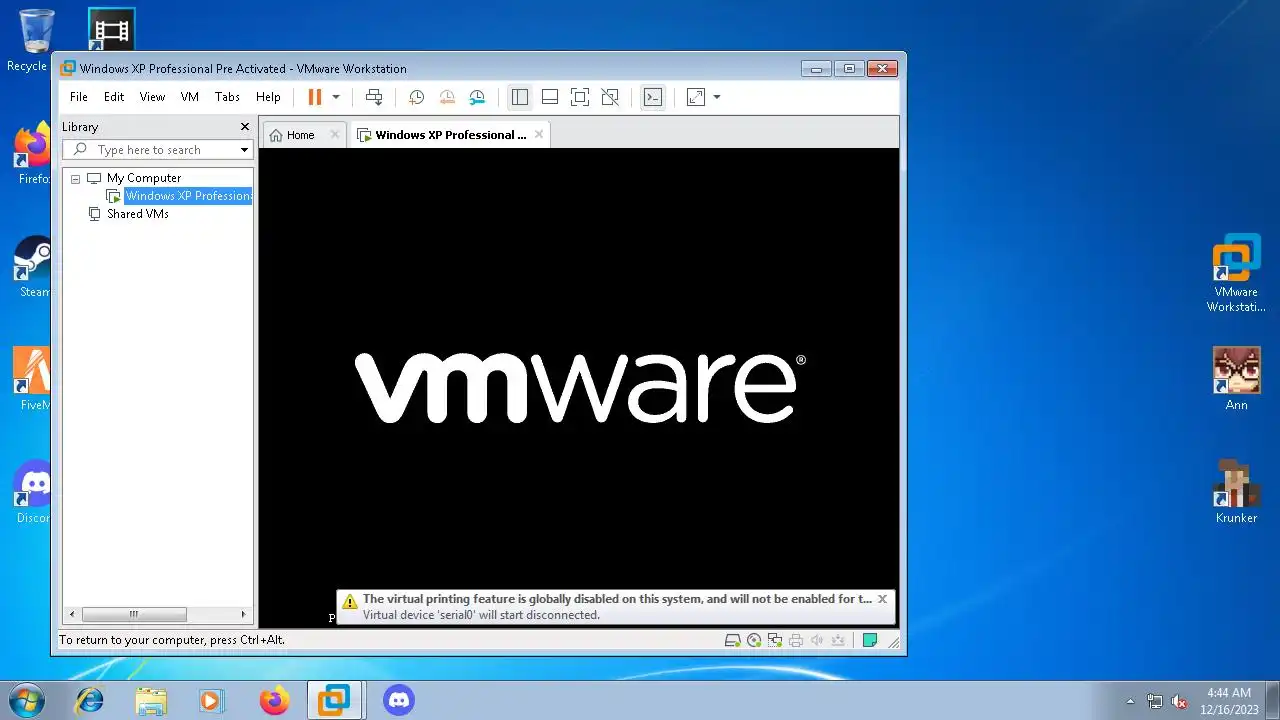Open the Windows Start menu
This screenshot has height=720, width=1280.
coord(26,700)
